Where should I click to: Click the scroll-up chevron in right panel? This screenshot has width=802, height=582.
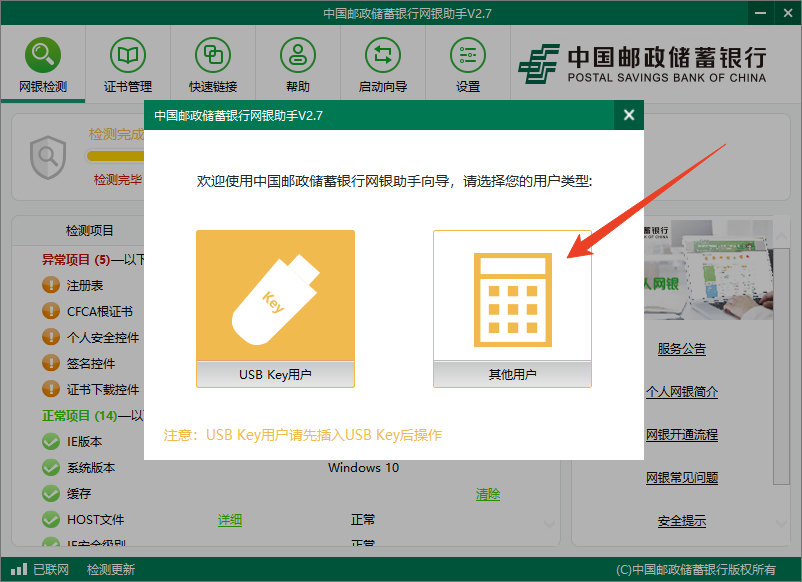(x=782, y=237)
